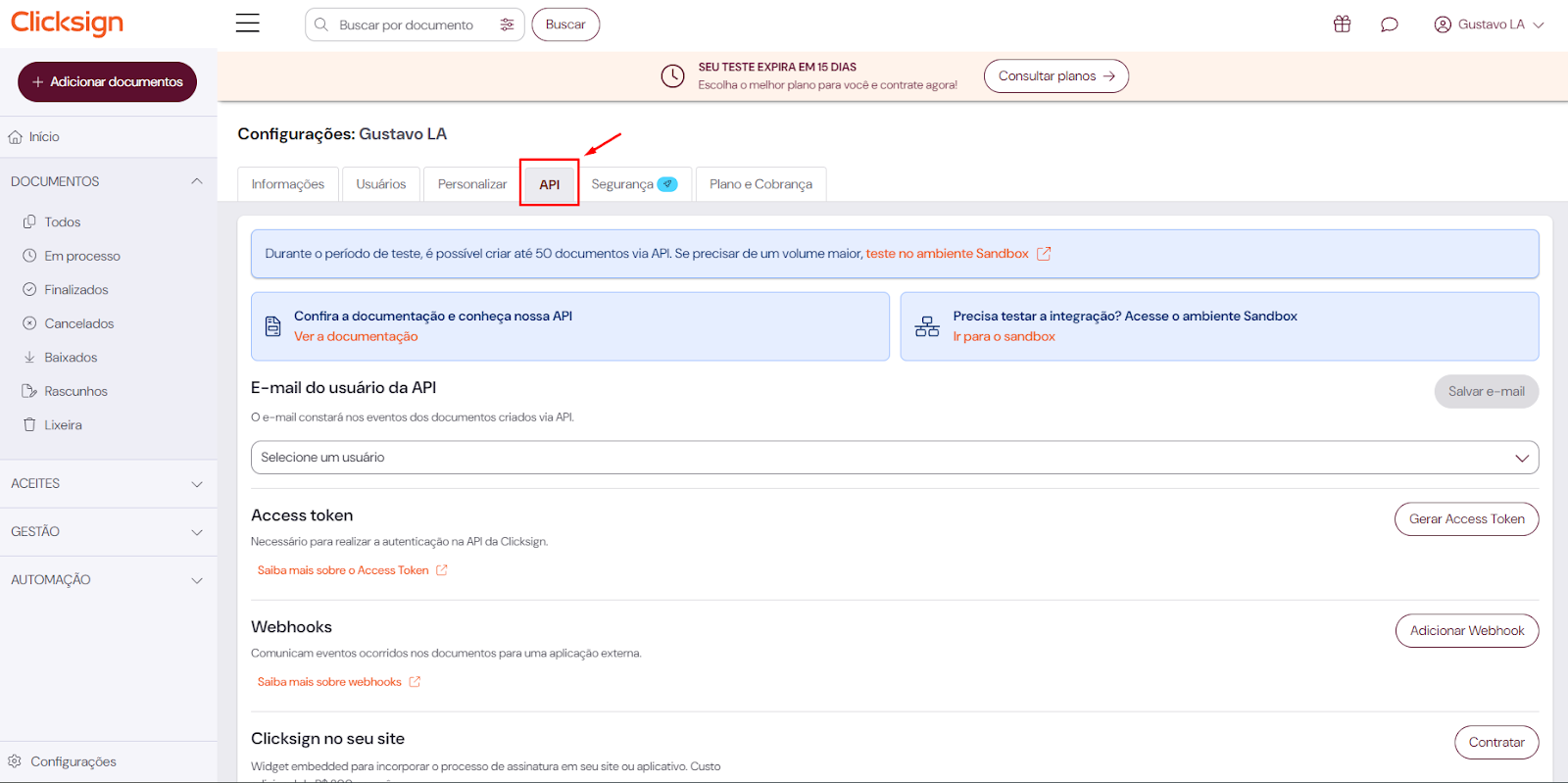Open the Ver a documentação link
The width and height of the screenshot is (1568, 783).
(356, 336)
